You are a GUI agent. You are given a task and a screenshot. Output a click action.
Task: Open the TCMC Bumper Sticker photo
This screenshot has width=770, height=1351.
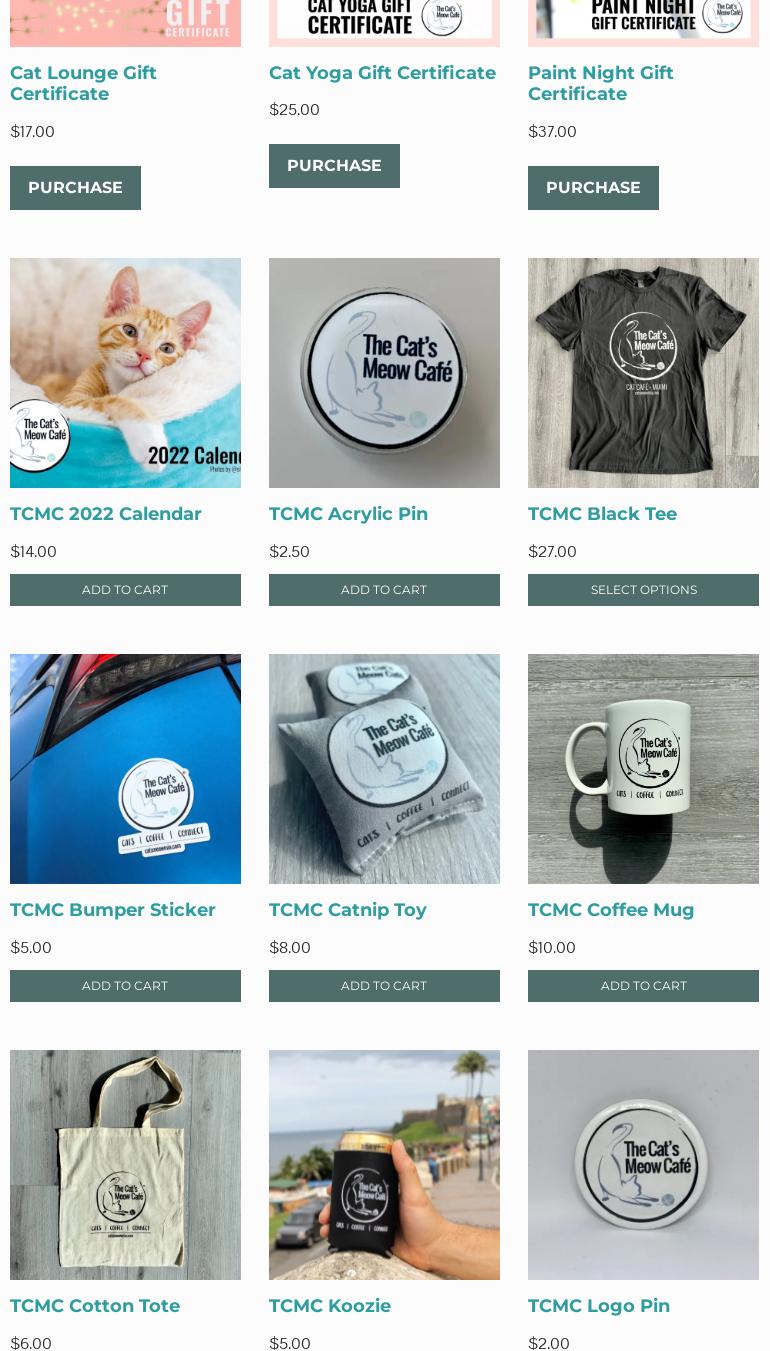tap(125, 769)
